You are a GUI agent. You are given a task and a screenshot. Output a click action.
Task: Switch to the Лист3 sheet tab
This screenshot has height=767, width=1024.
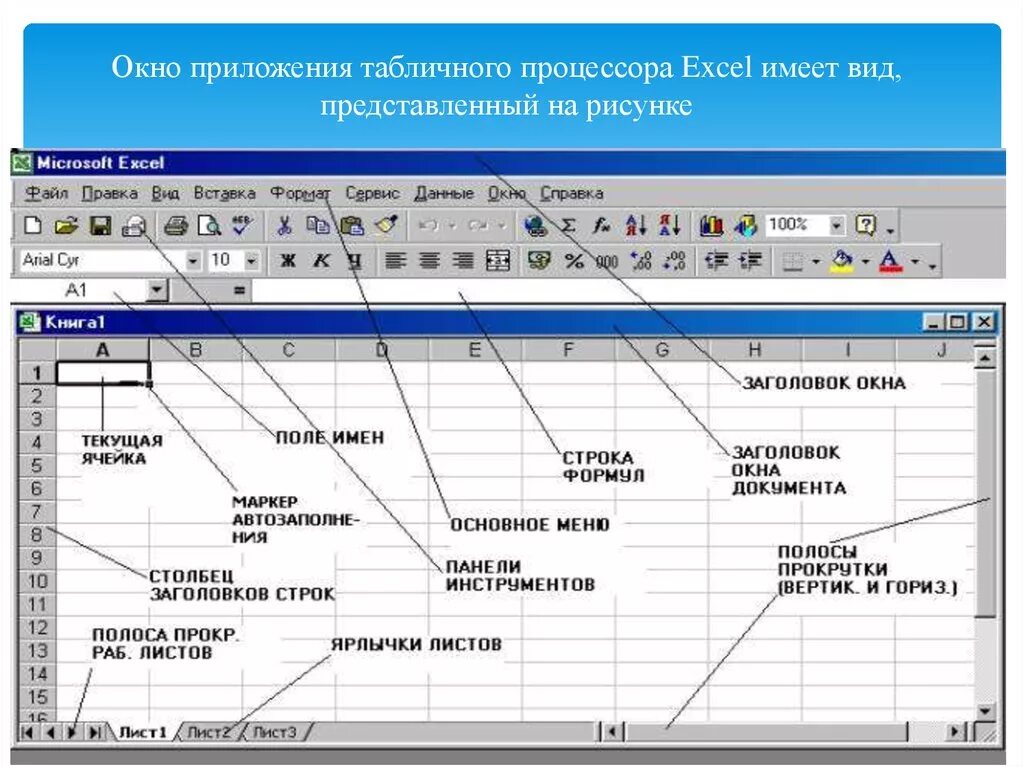(274, 732)
